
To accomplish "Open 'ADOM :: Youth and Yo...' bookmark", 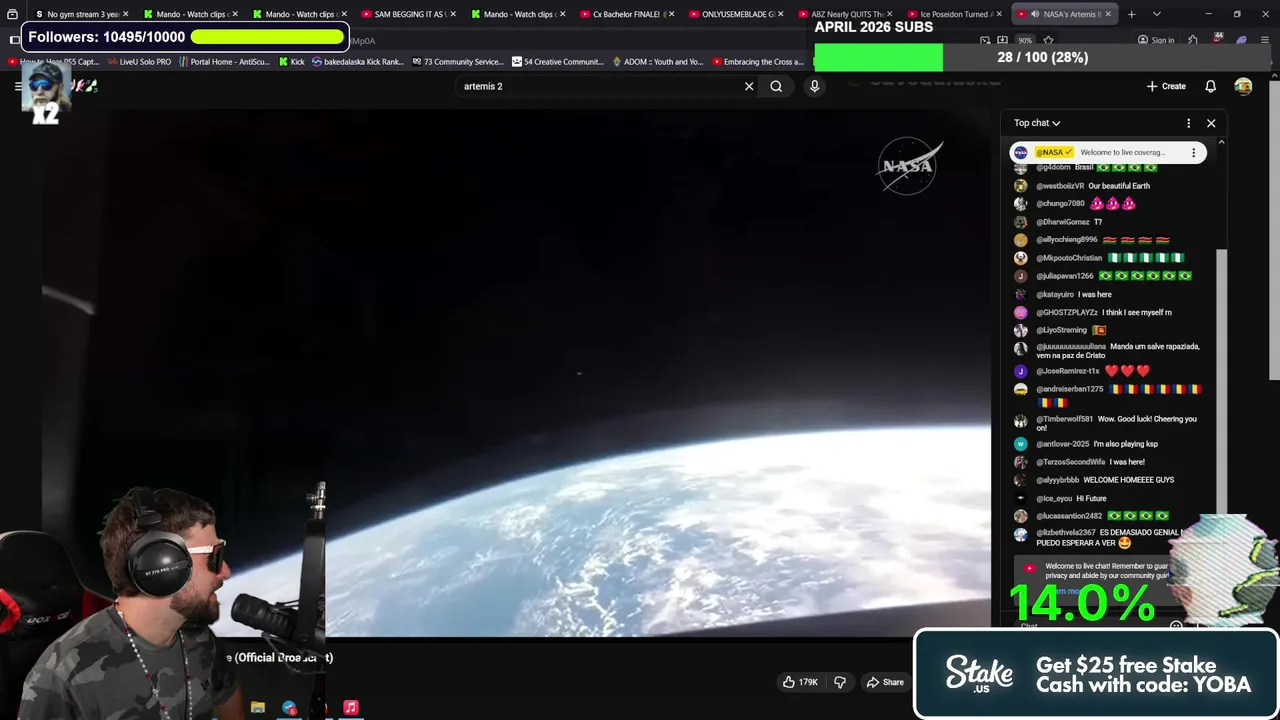I will click(657, 62).
